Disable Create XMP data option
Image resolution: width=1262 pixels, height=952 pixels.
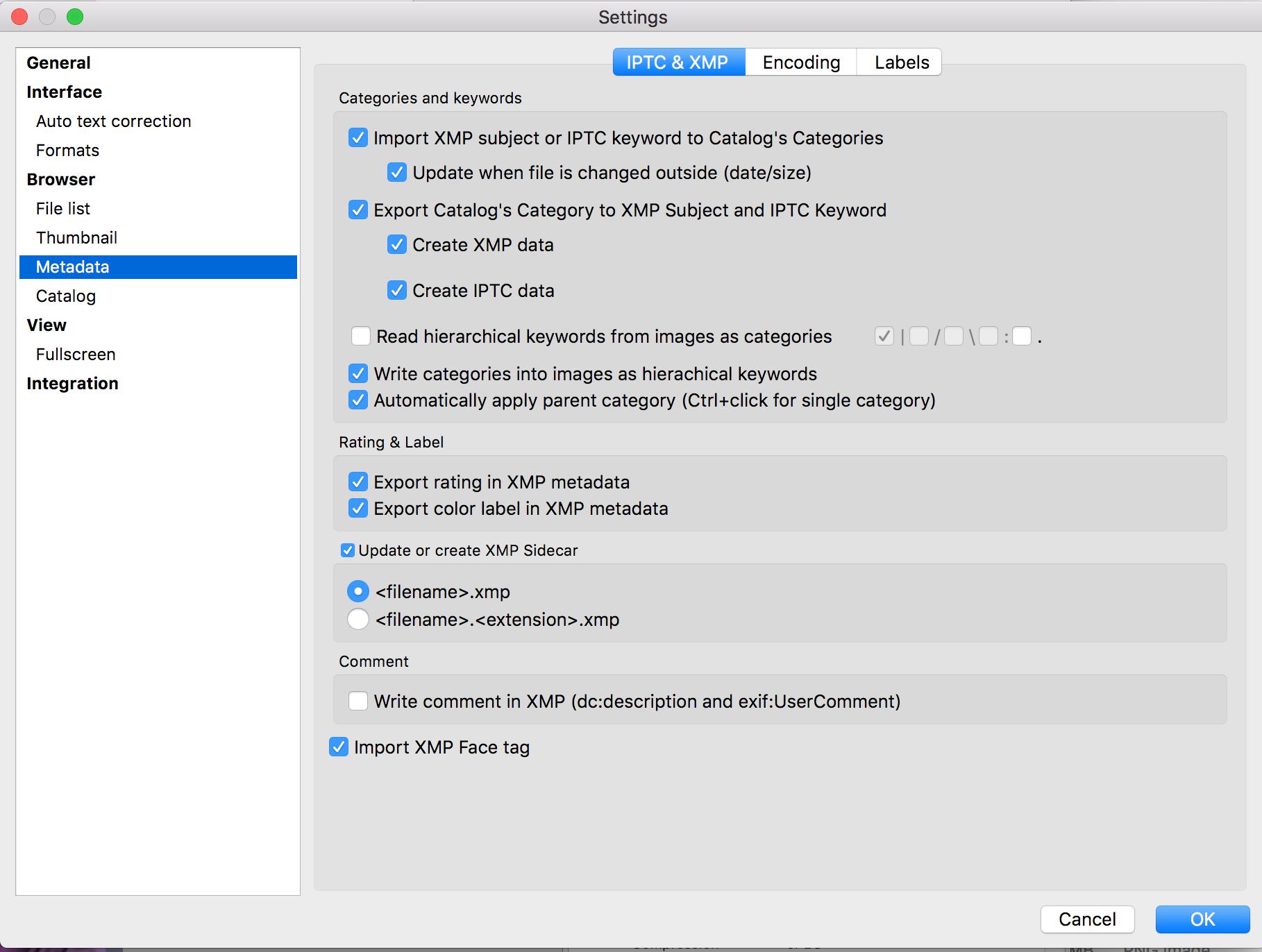(x=397, y=245)
